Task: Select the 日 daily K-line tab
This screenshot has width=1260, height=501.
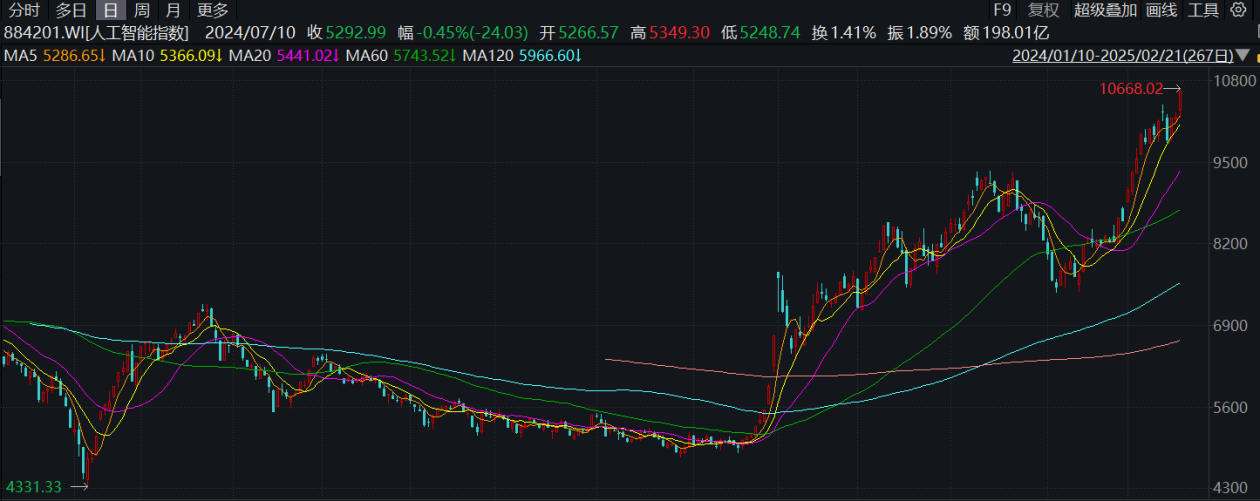Action: (x=110, y=11)
